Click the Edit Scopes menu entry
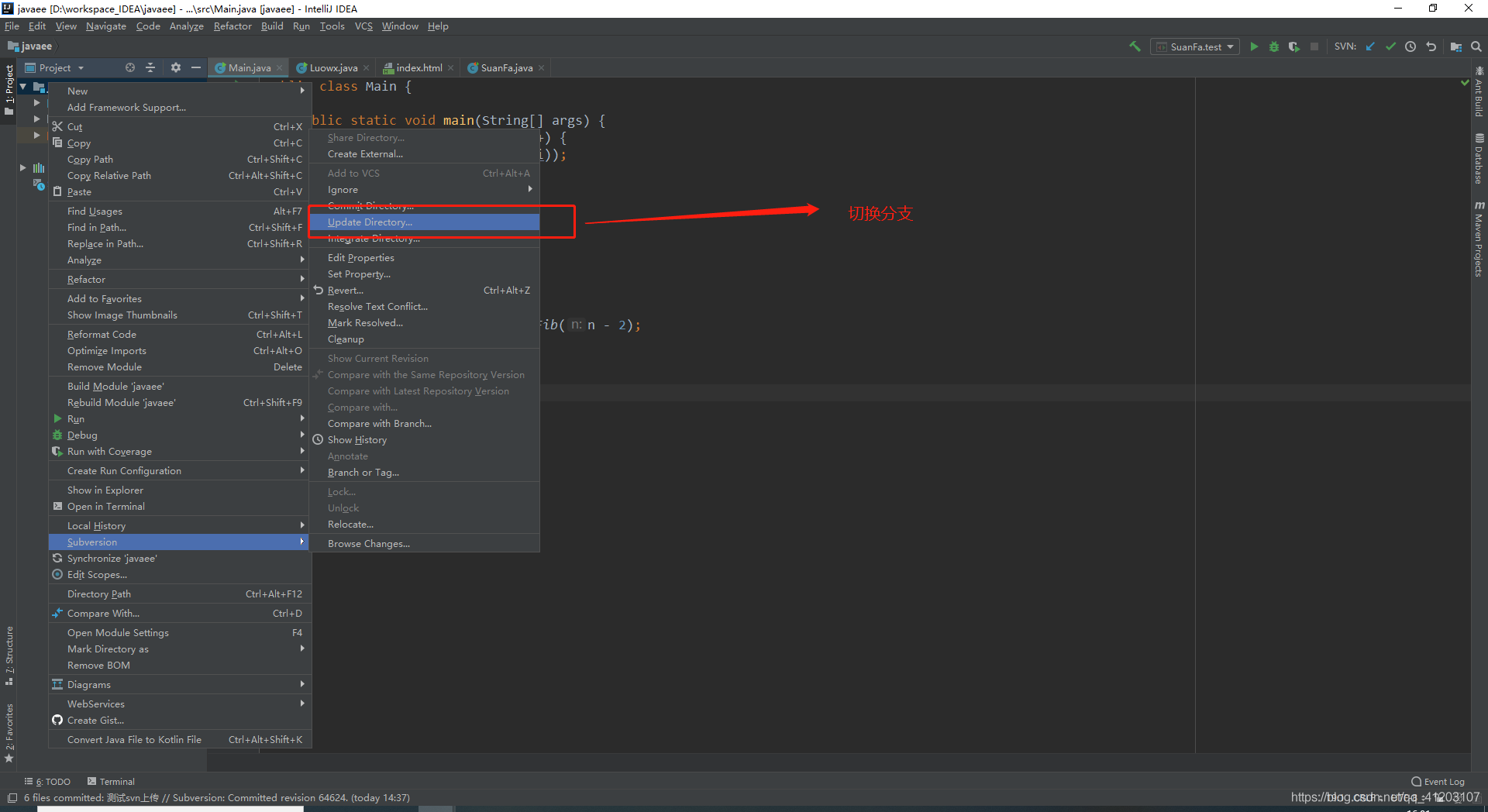 tap(180, 574)
